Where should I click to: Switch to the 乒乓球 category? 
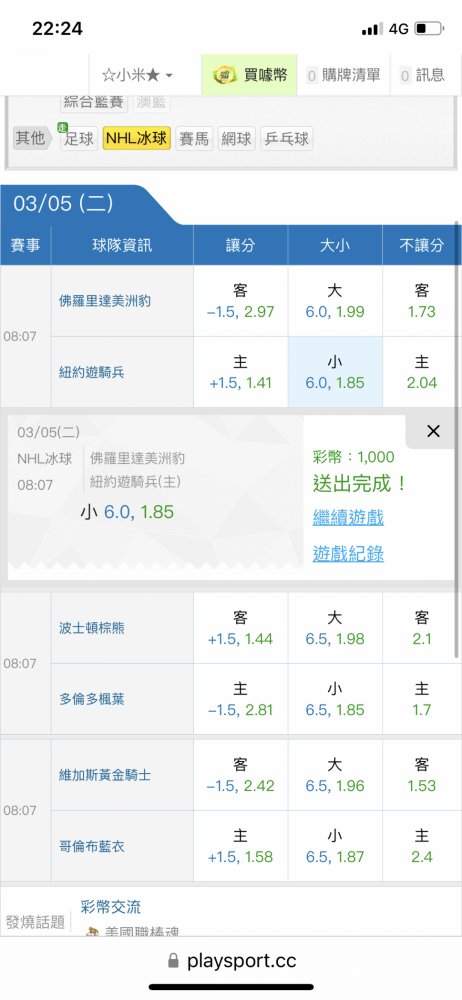(x=285, y=138)
